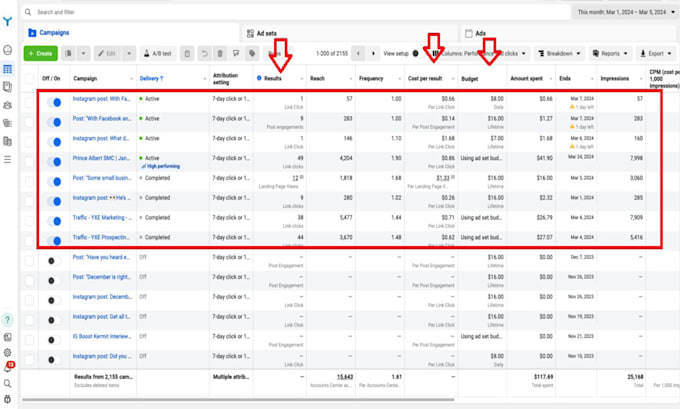680x409 pixels.
Task: Go to next page of campaigns
Action: [373, 53]
